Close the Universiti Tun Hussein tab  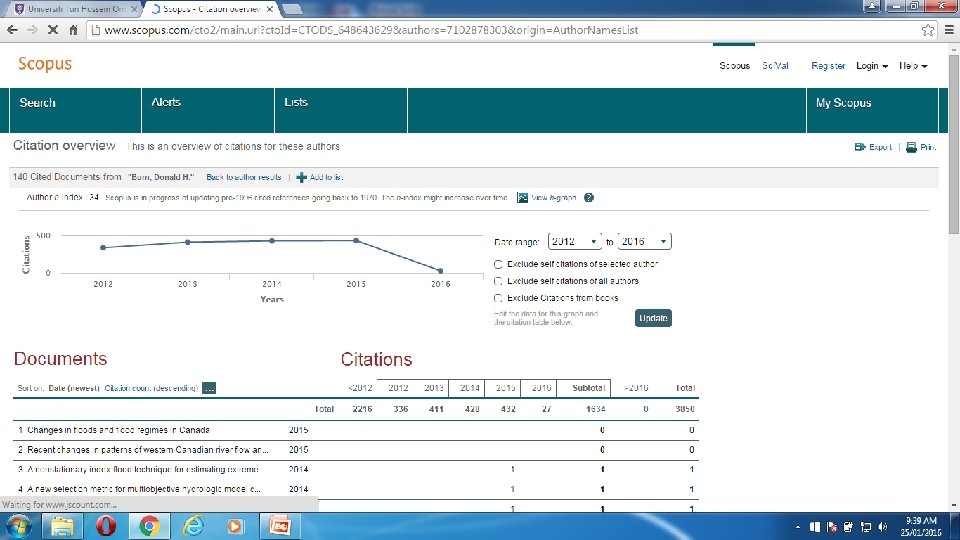pyautogui.click(x=134, y=9)
